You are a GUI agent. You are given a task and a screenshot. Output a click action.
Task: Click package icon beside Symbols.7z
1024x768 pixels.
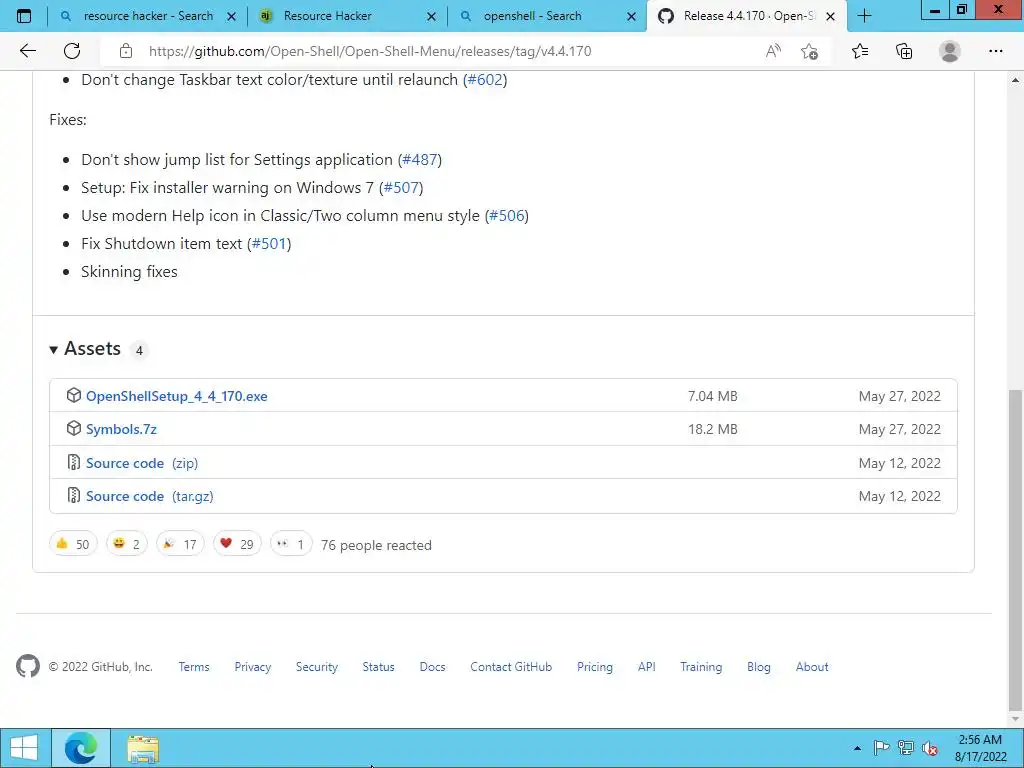click(x=73, y=428)
